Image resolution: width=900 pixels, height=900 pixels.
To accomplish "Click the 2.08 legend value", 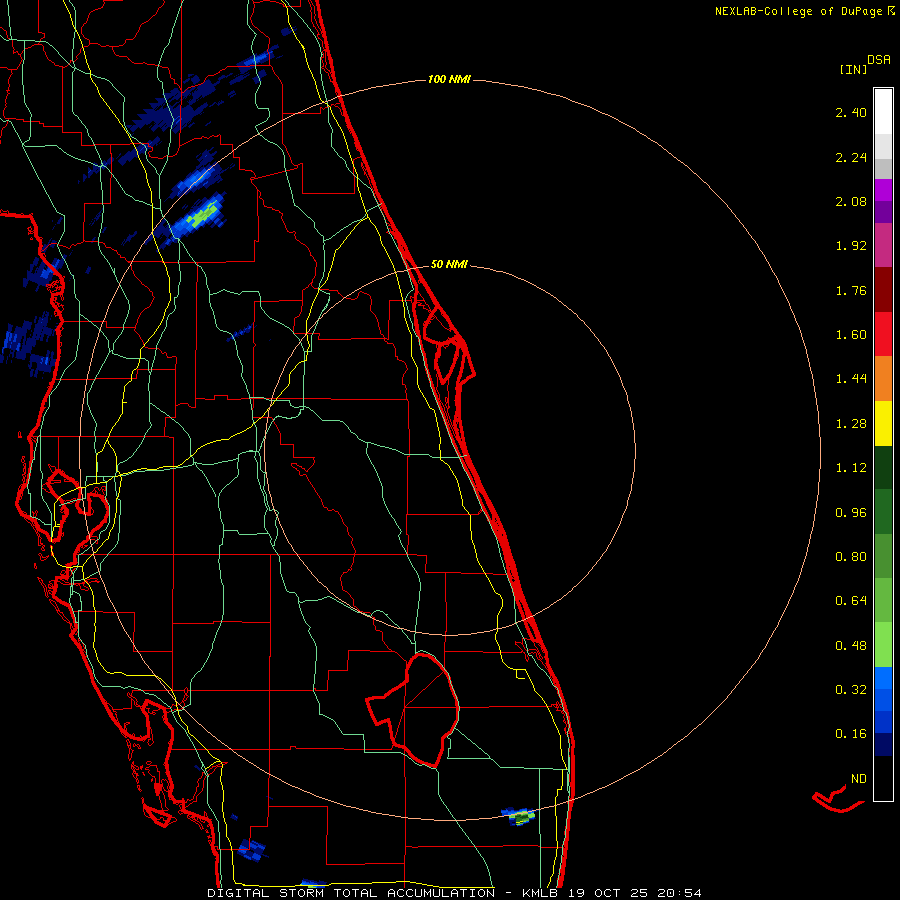I will click(x=851, y=201).
